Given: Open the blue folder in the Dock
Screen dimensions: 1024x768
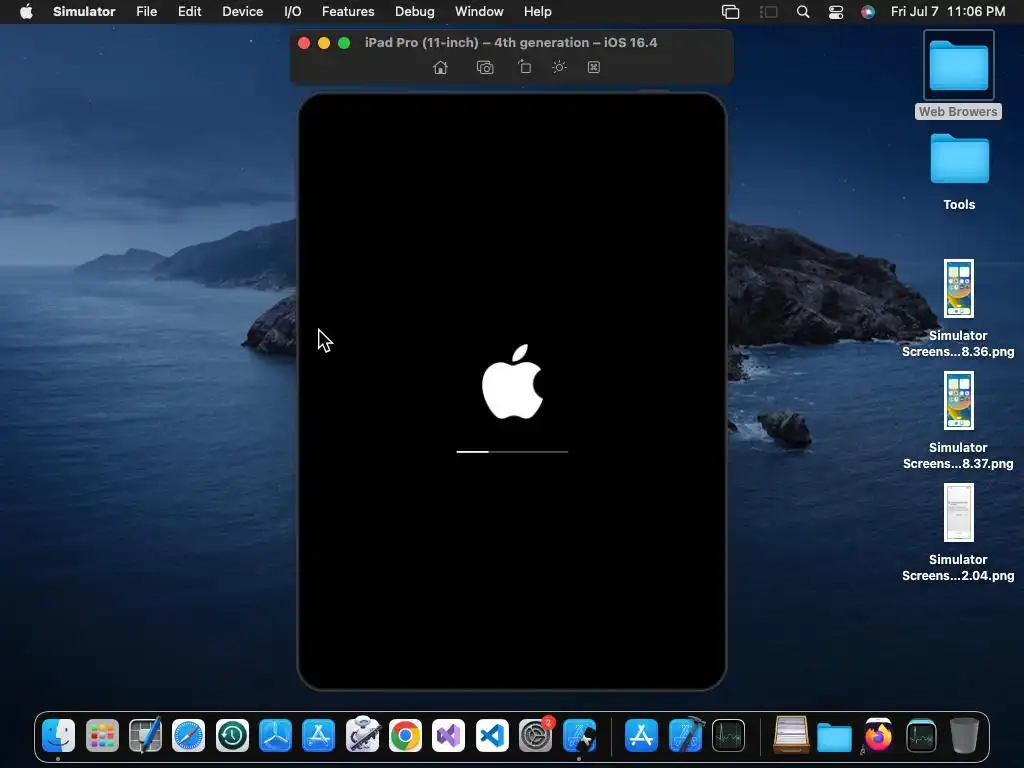Looking at the screenshot, I should pyautogui.click(x=834, y=737).
